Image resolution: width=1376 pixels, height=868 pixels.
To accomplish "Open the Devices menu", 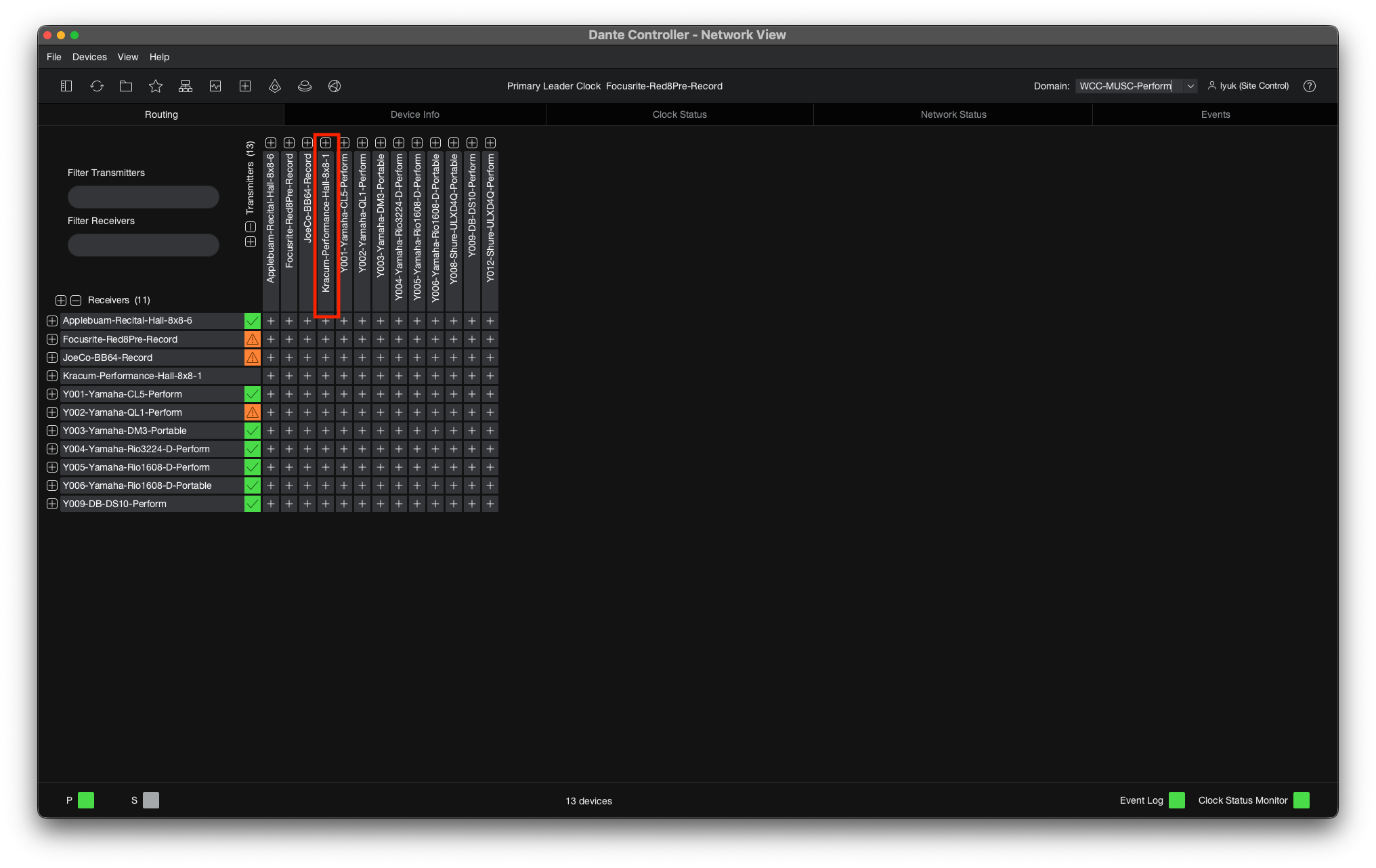I will coord(89,57).
